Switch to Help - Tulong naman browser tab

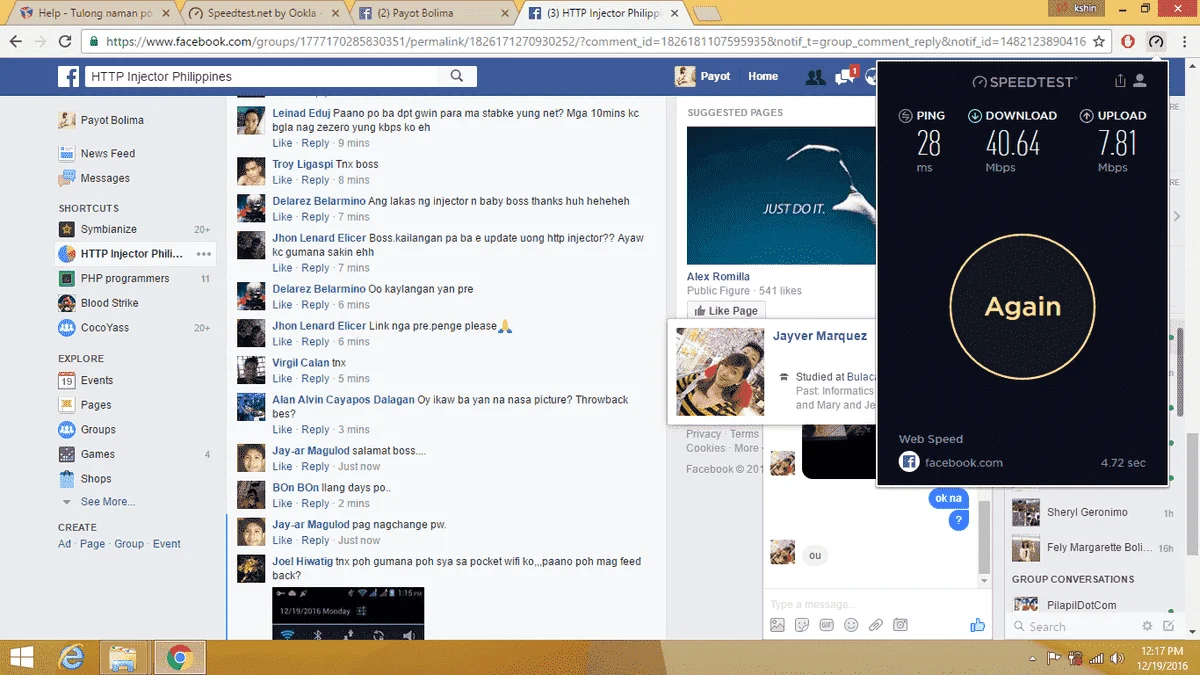pyautogui.click(x=94, y=13)
